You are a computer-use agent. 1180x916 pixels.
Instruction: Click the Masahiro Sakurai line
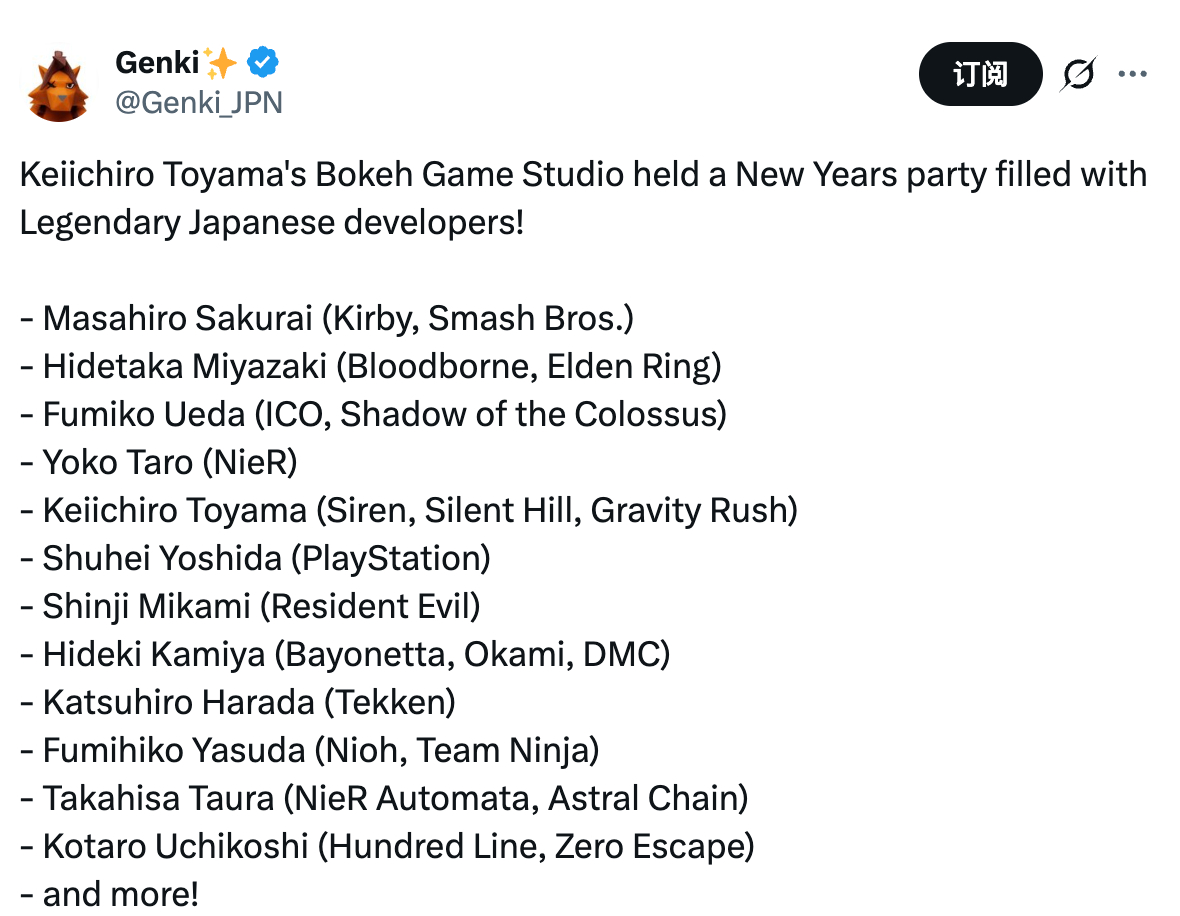coord(326,318)
